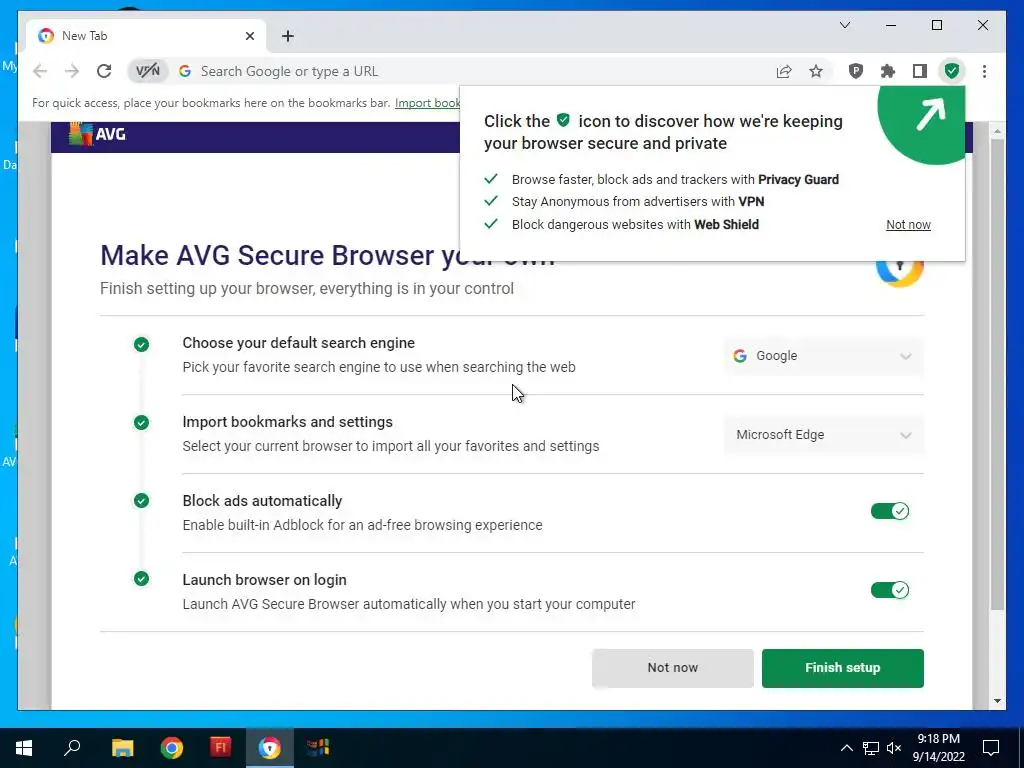The height and width of the screenshot is (768, 1024).
Task: Go back with the left arrow icon
Action: (x=40, y=71)
